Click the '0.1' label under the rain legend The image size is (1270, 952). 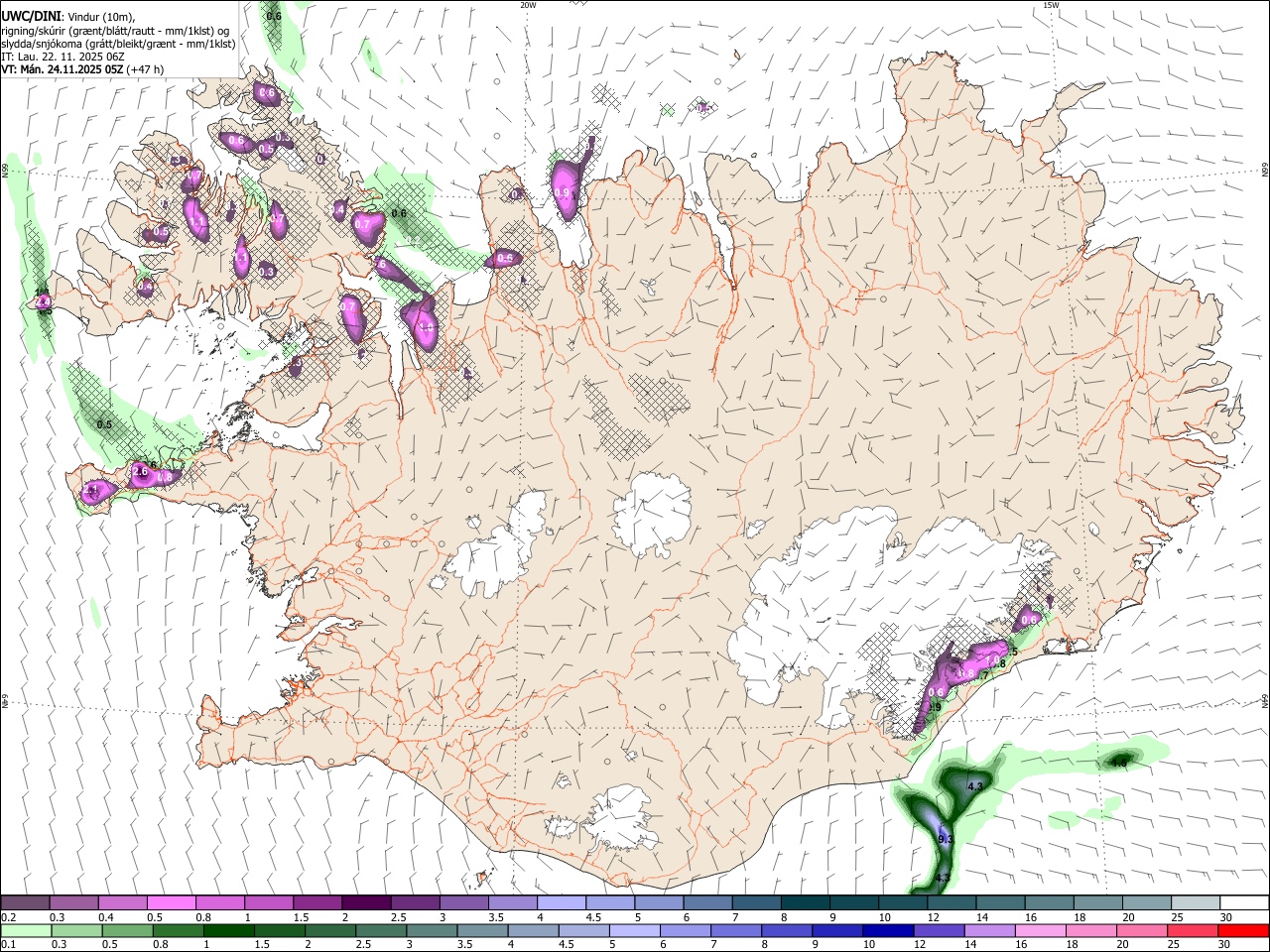point(9,945)
